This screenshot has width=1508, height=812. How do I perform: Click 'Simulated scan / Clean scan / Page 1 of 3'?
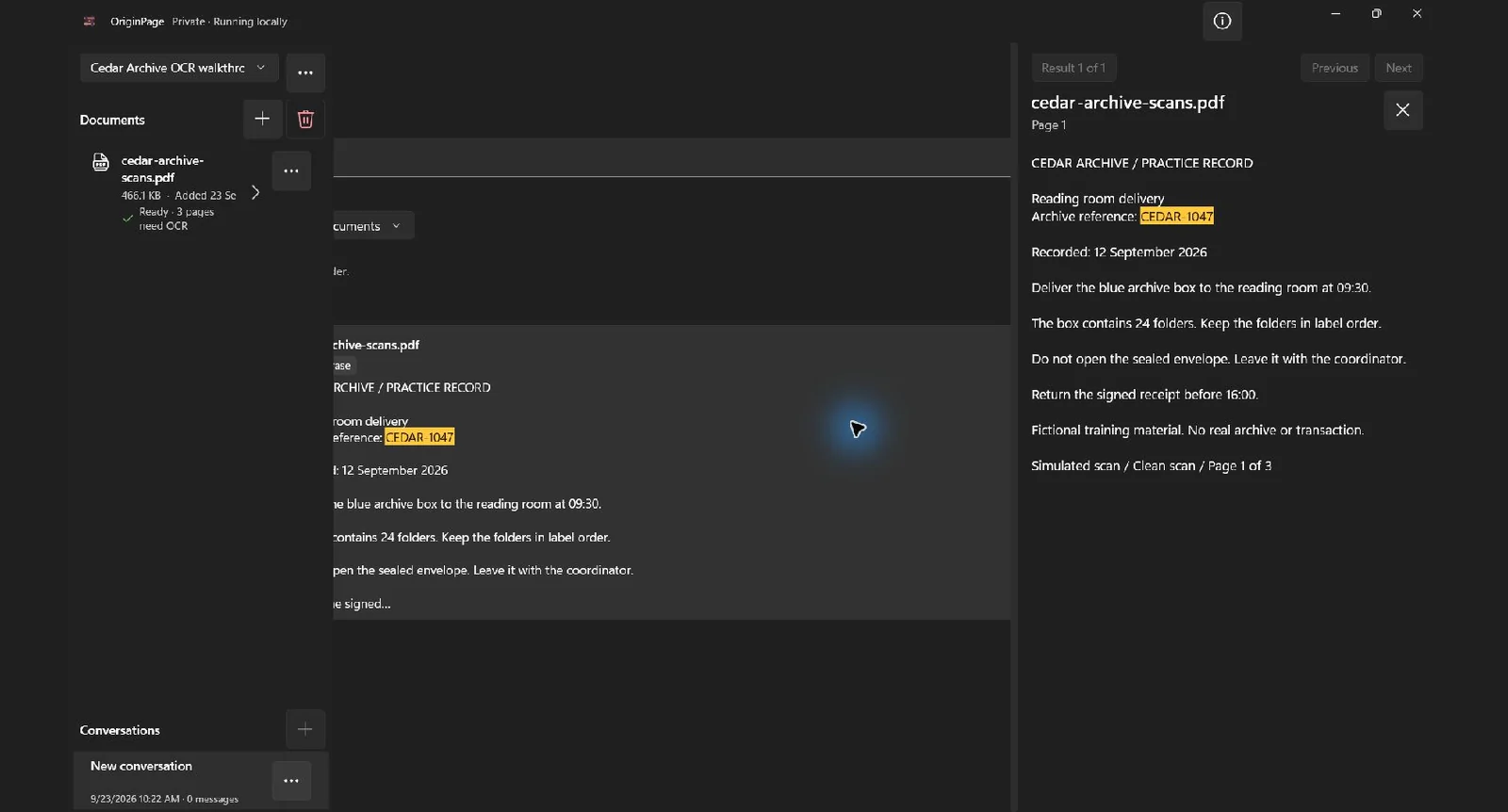click(1151, 465)
